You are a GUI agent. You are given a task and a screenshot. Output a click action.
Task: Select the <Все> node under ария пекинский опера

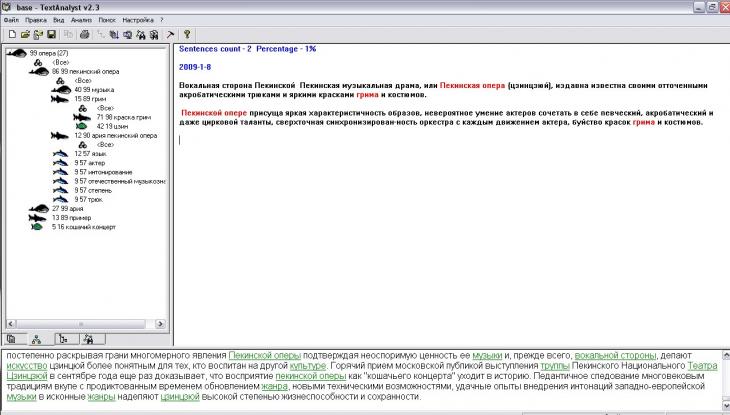click(105, 145)
